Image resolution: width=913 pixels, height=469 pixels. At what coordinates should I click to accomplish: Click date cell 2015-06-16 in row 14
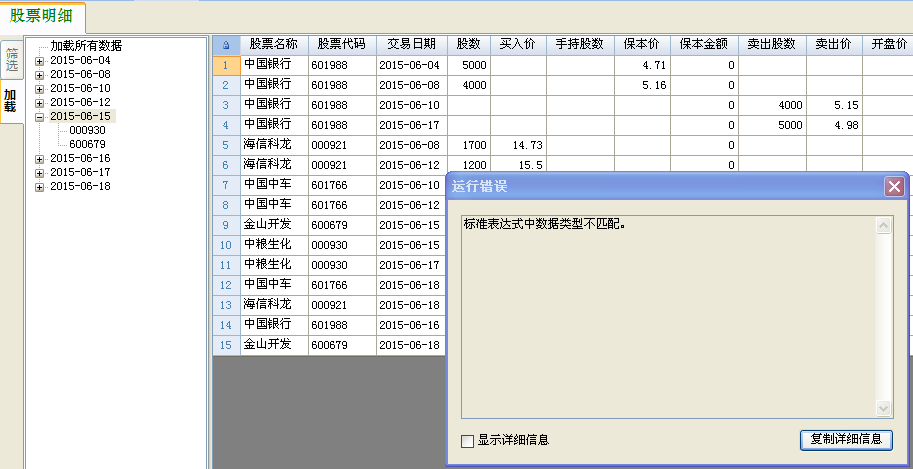[412, 325]
